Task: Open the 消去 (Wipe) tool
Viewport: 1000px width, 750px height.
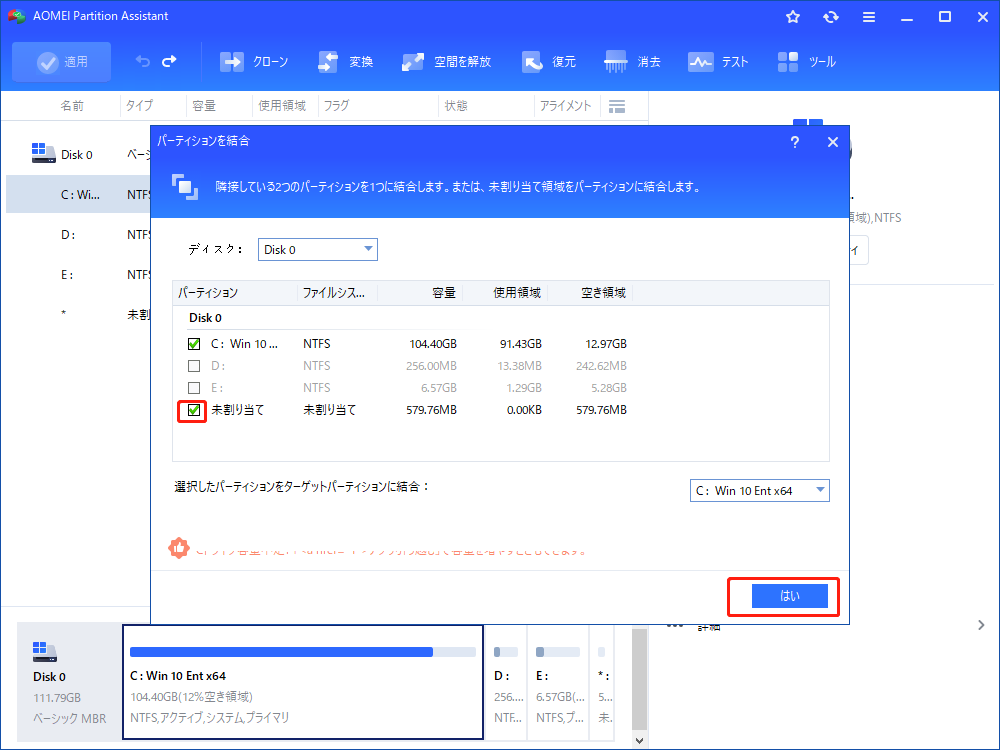Action: [632, 62]
